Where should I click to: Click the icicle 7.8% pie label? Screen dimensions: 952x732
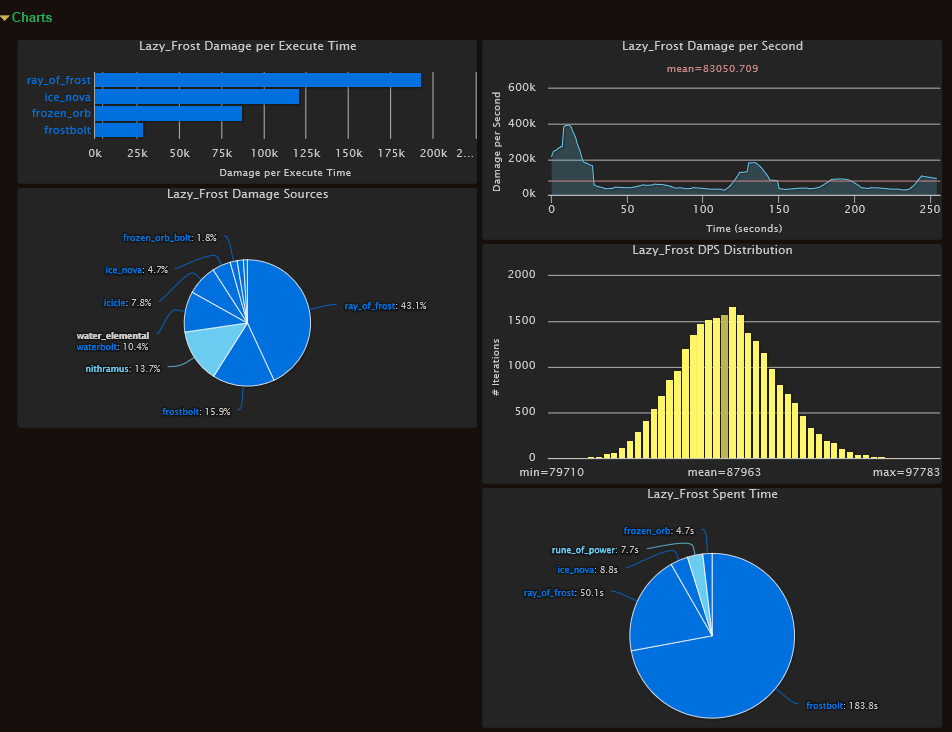pyautogui.click(x=128, y=302)
